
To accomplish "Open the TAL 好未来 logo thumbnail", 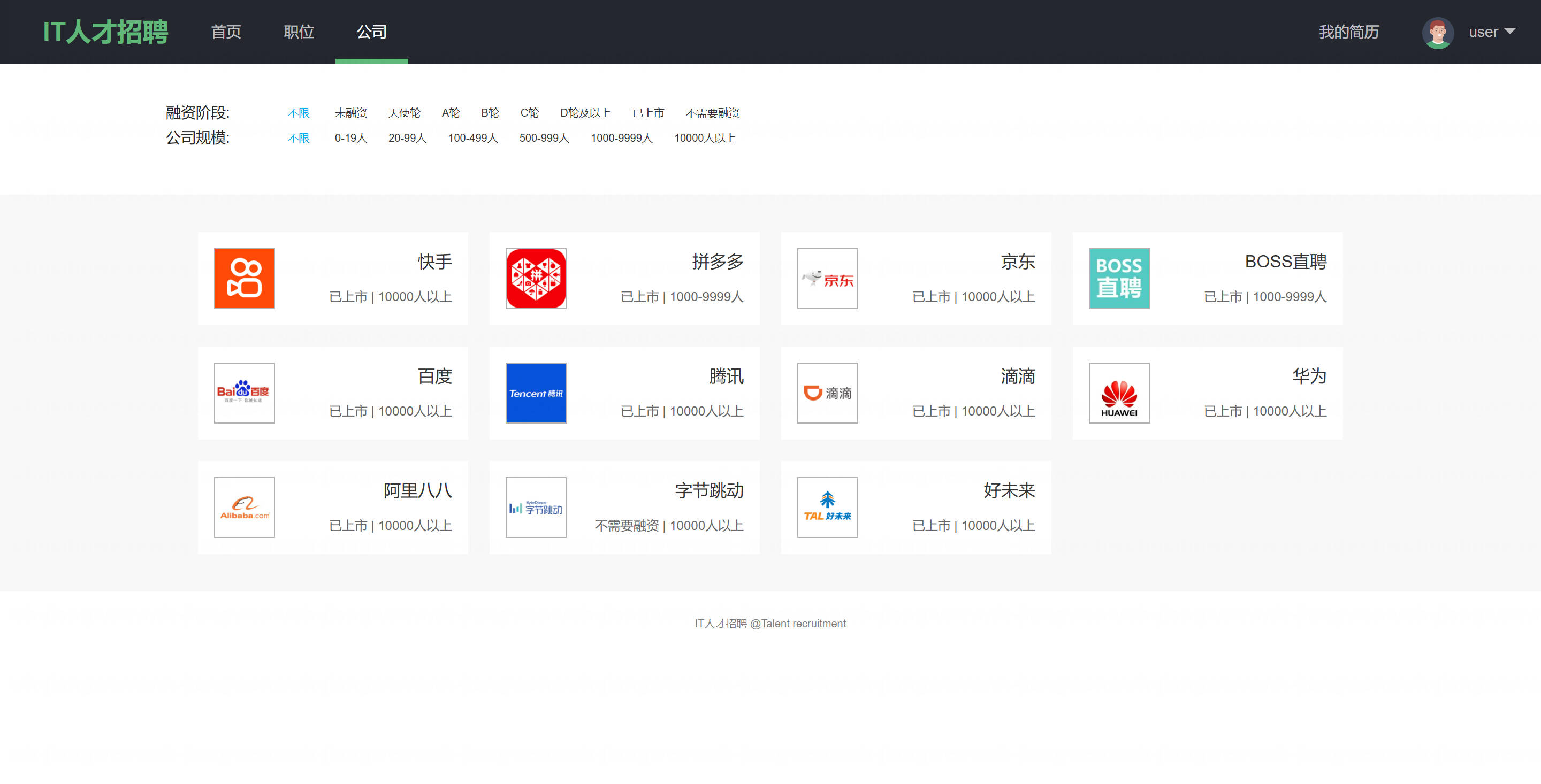I will (827, 507).
